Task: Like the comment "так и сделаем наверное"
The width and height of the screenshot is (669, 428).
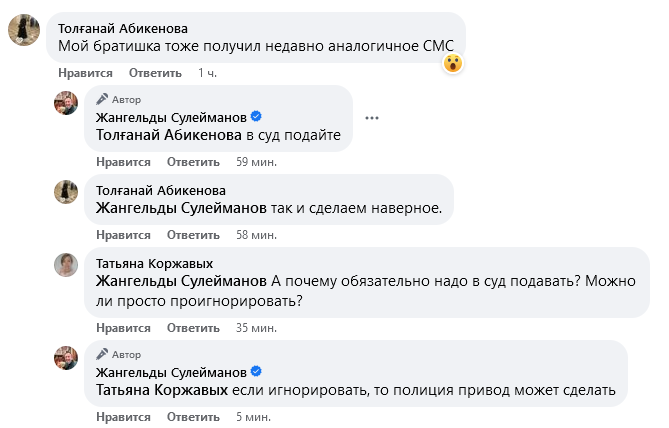Action: (x=122, y=235)
